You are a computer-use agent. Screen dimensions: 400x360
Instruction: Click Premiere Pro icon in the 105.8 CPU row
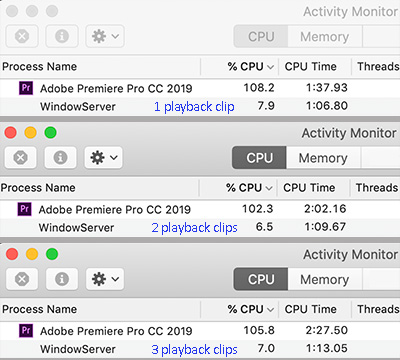[26, 331]
